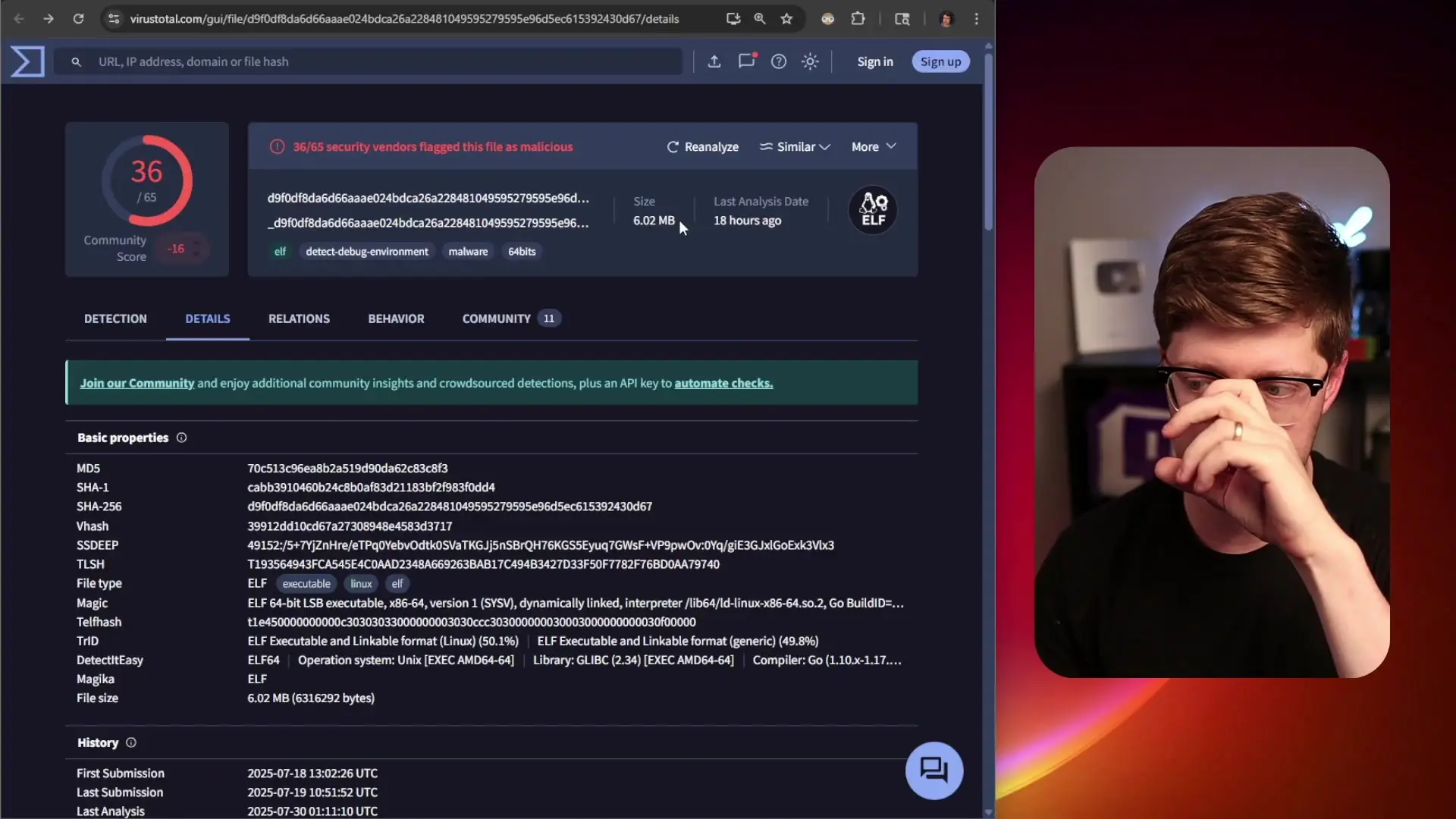Viewport: 1456px width, 819px height.
Task: Click the detect-debug-environment tag
Action: click(x=367, y=252)
